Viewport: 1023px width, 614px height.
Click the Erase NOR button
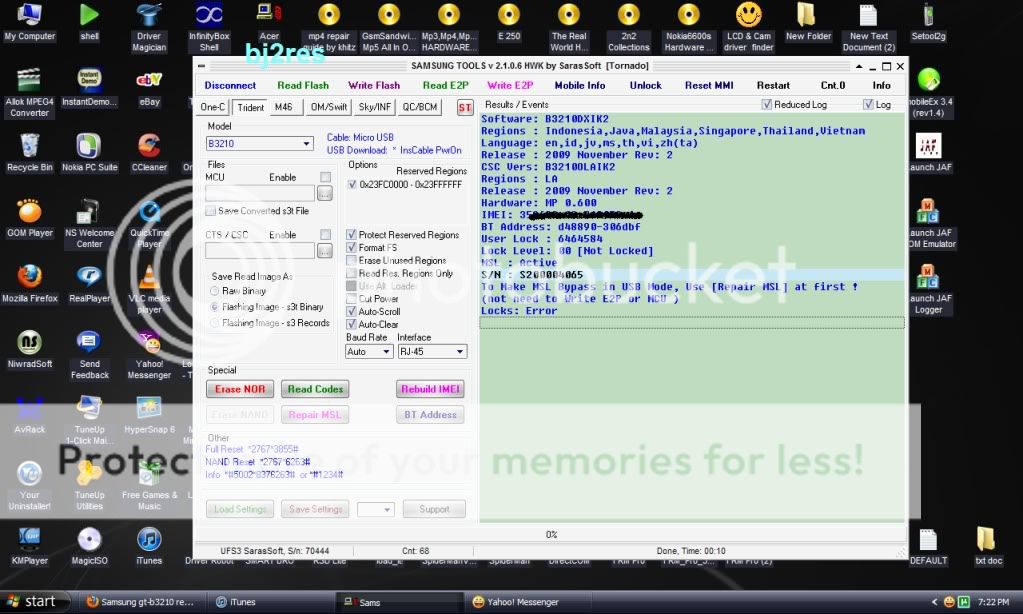click(x=239, y=390)
